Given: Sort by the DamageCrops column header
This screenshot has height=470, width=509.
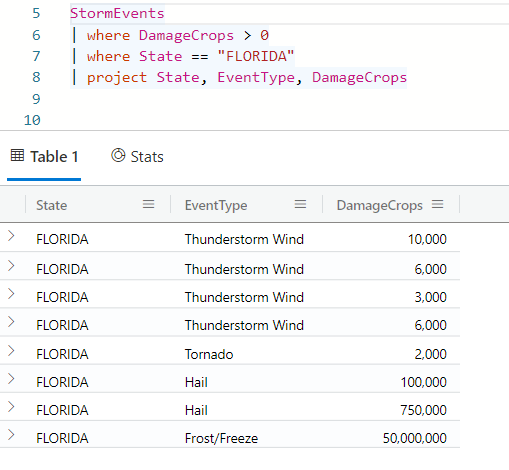Looking at the screenshot, I should pyautogui.click(x=379, y=205).
